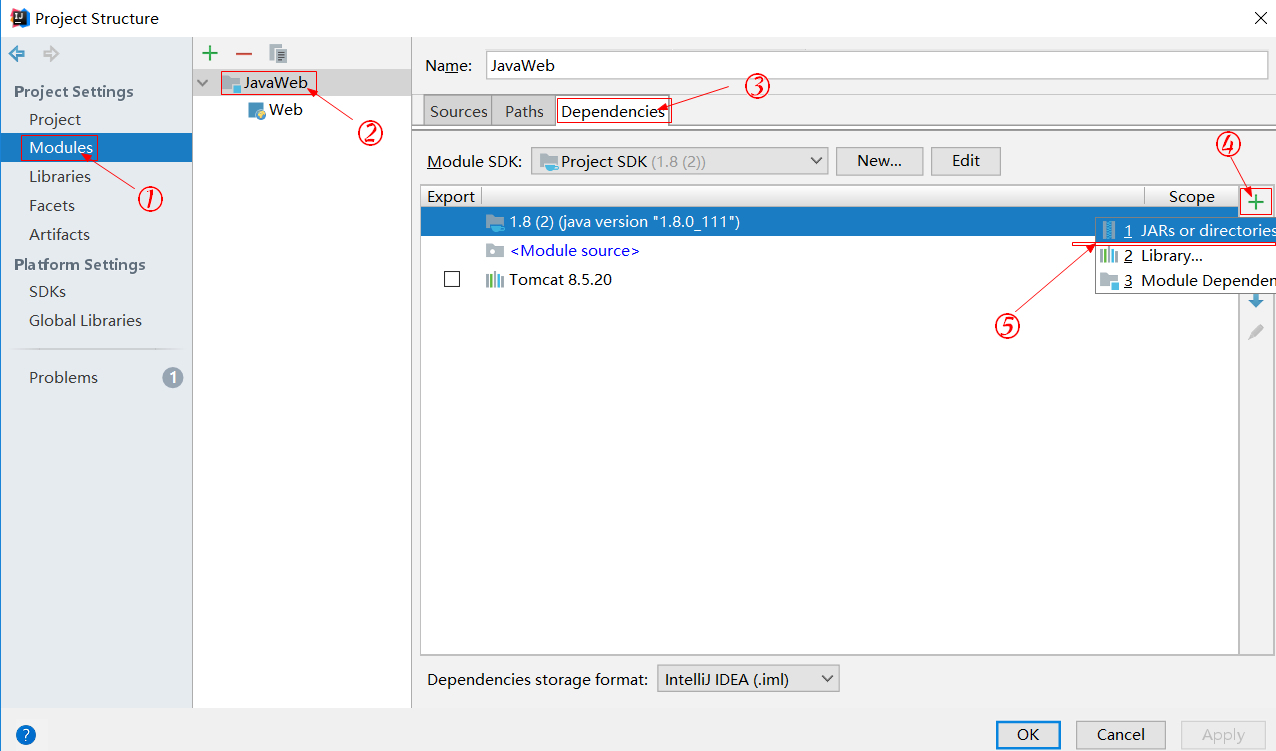This screenshot has height=751, width=1276.
Task: Switch to the Paths tab
Action: point(524,111)
